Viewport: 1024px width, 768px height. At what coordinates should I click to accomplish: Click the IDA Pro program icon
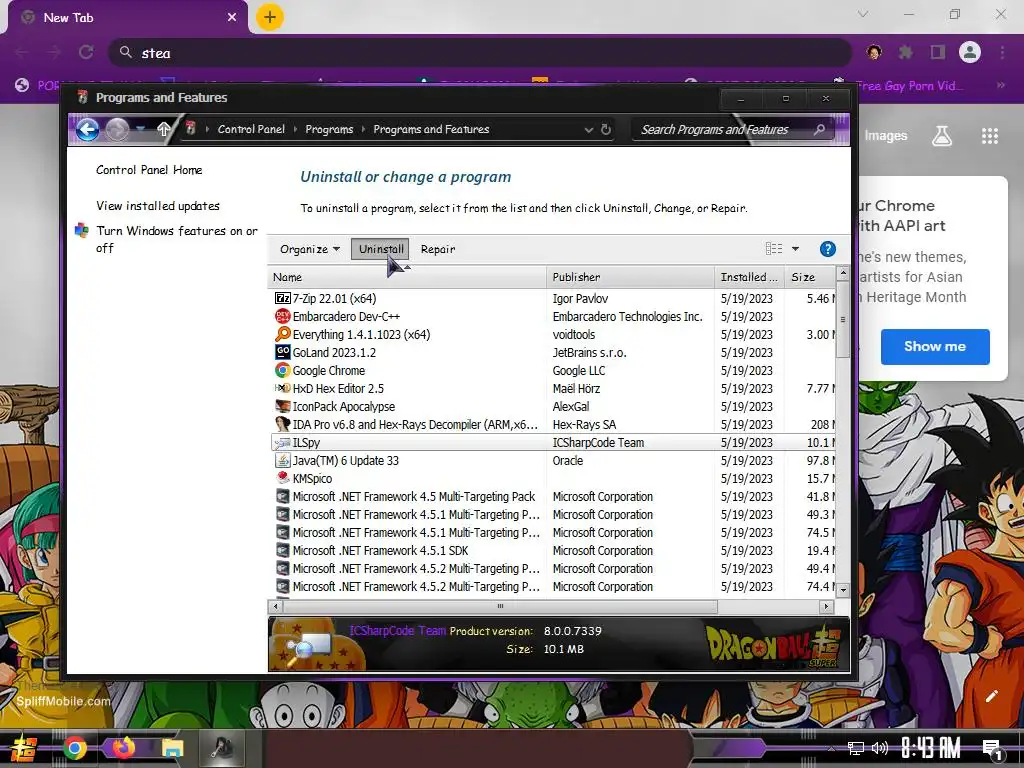click(282, 424)
